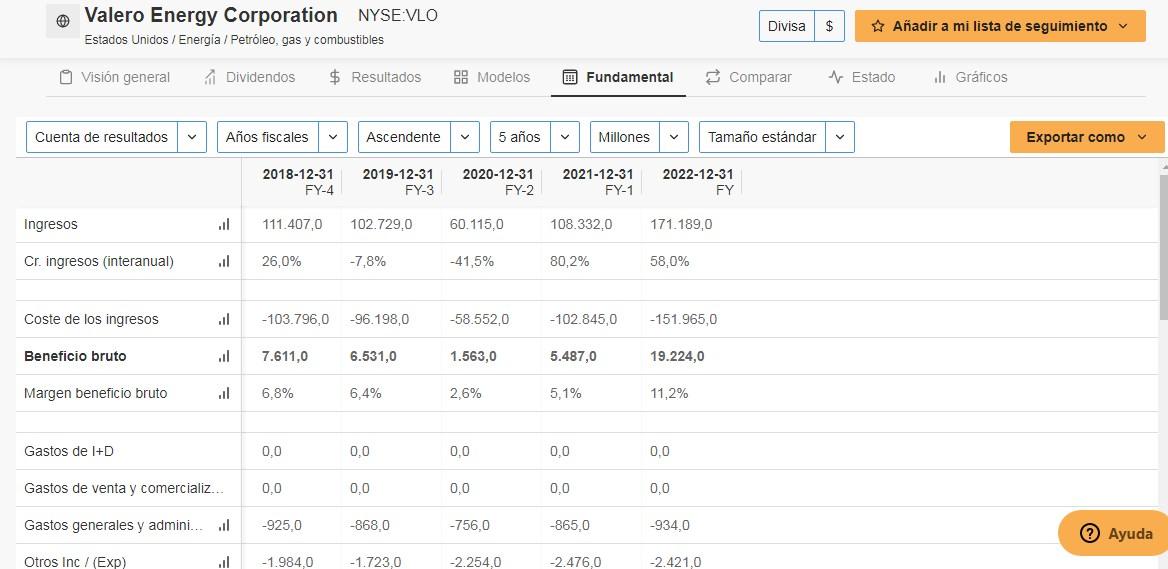This screenshot has width=1168, height=569.
Task: Click the question mark icon in Ayuda
Action: 1090,533
